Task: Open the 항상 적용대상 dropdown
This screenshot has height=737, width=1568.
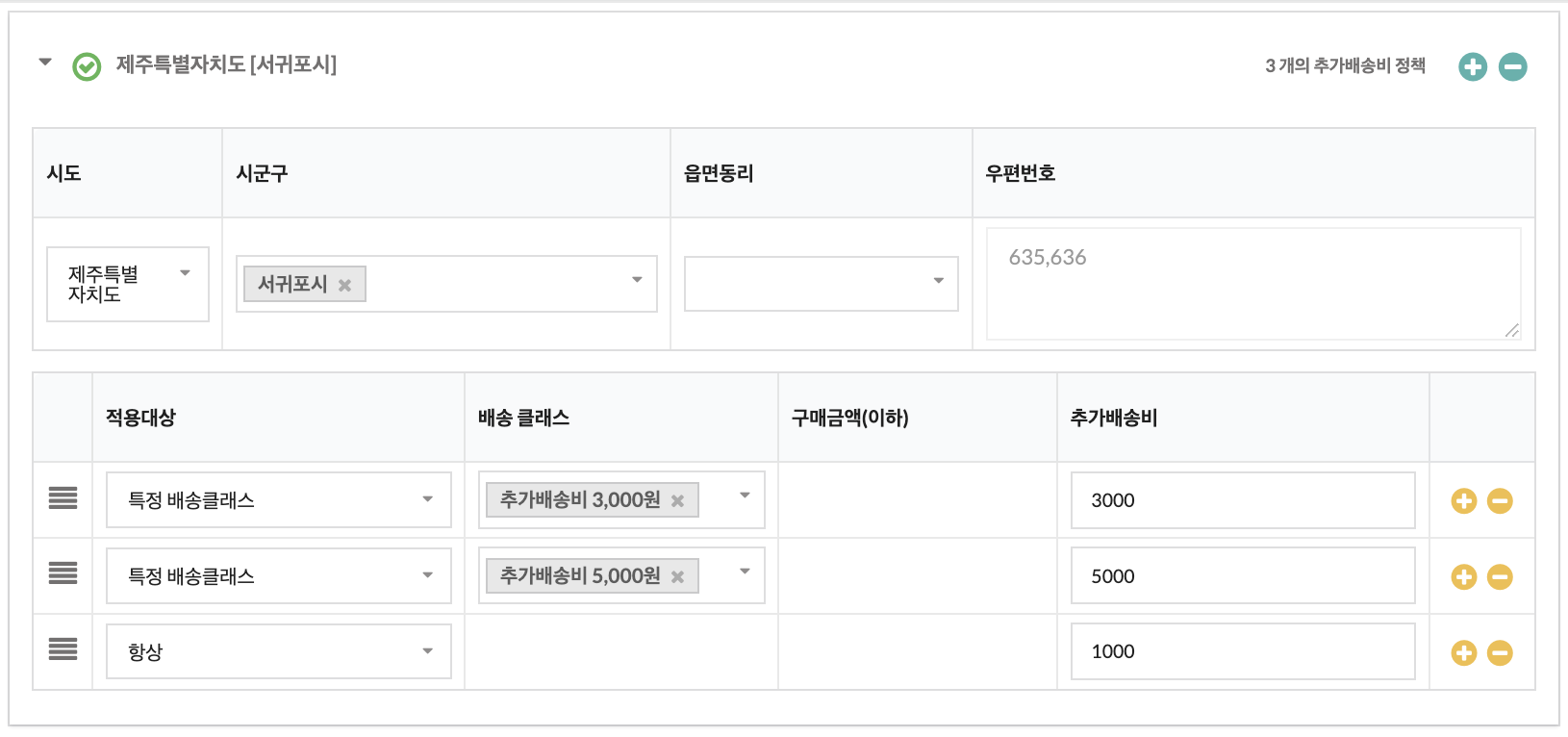Action: click(x=278, y=651)
